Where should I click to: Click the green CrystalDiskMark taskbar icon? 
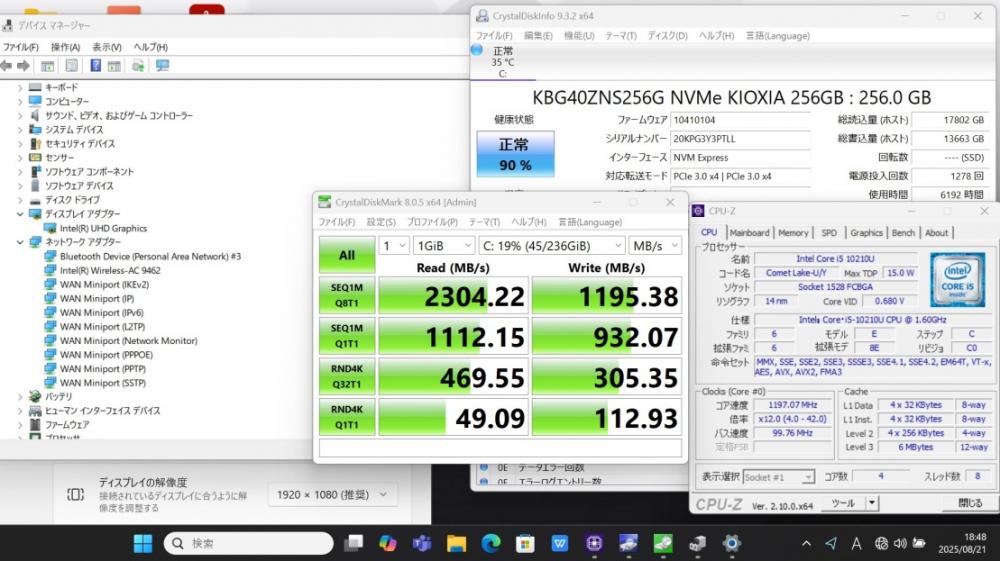click(x=663, y=543)
